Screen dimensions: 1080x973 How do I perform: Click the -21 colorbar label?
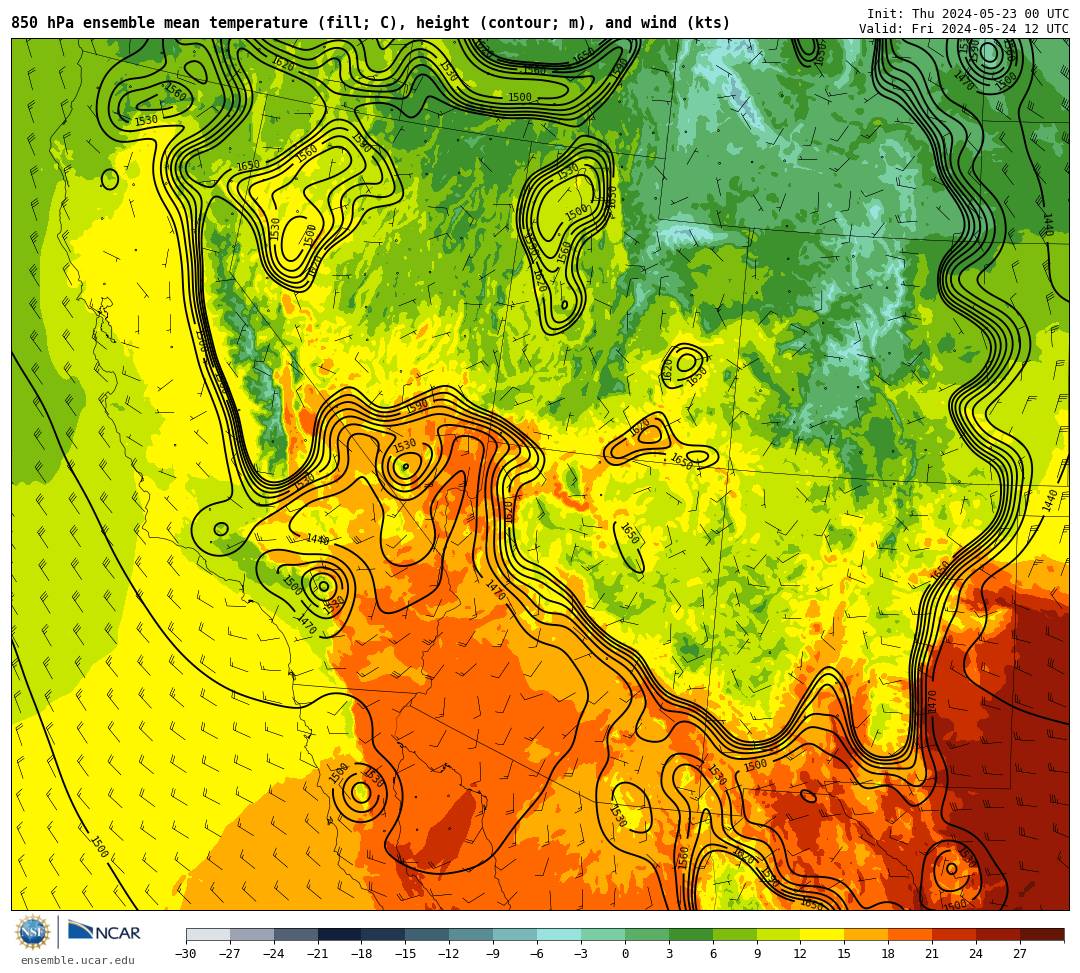coord(318,954)
